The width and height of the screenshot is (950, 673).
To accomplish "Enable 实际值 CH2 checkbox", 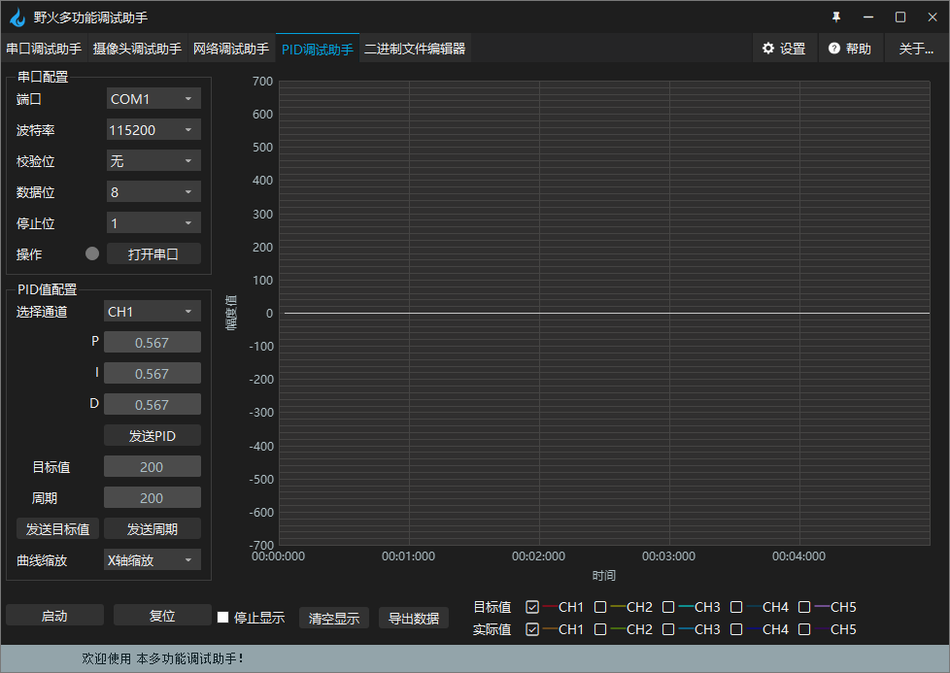I will coord(600,629).
